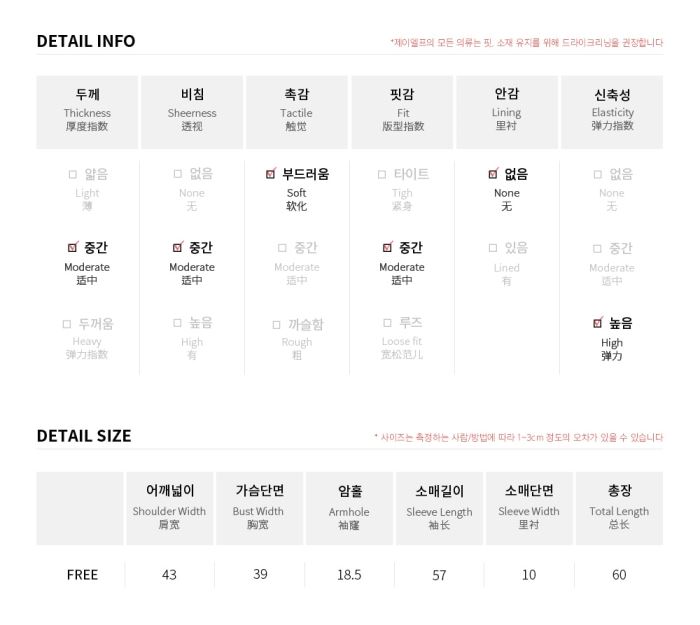Toggle the Moderate fit checkbox
Viewport: 700px width, 625px height.
pyautogui.click(x=388, y=247)
